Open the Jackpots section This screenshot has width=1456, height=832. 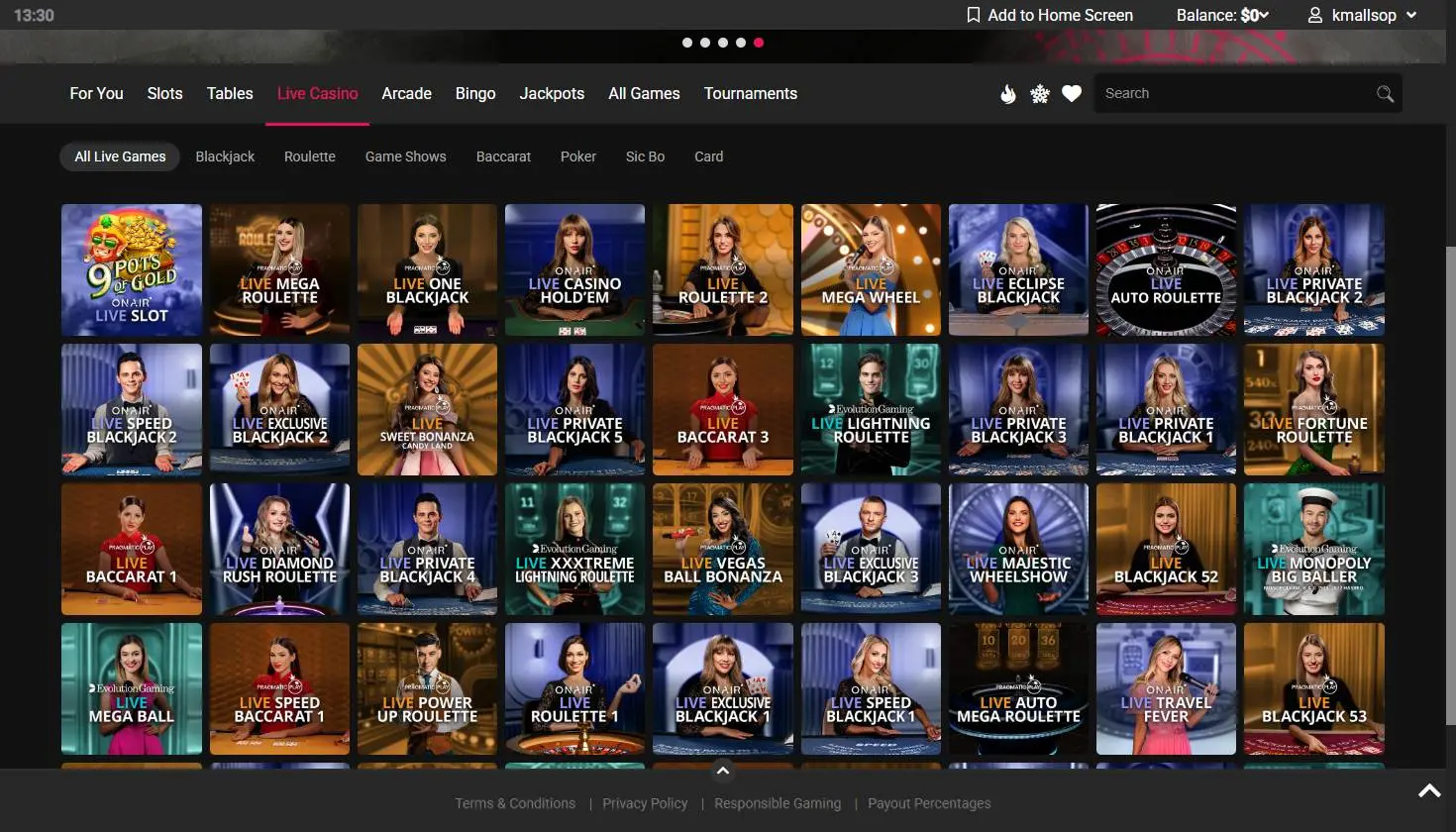click(552, 93)
